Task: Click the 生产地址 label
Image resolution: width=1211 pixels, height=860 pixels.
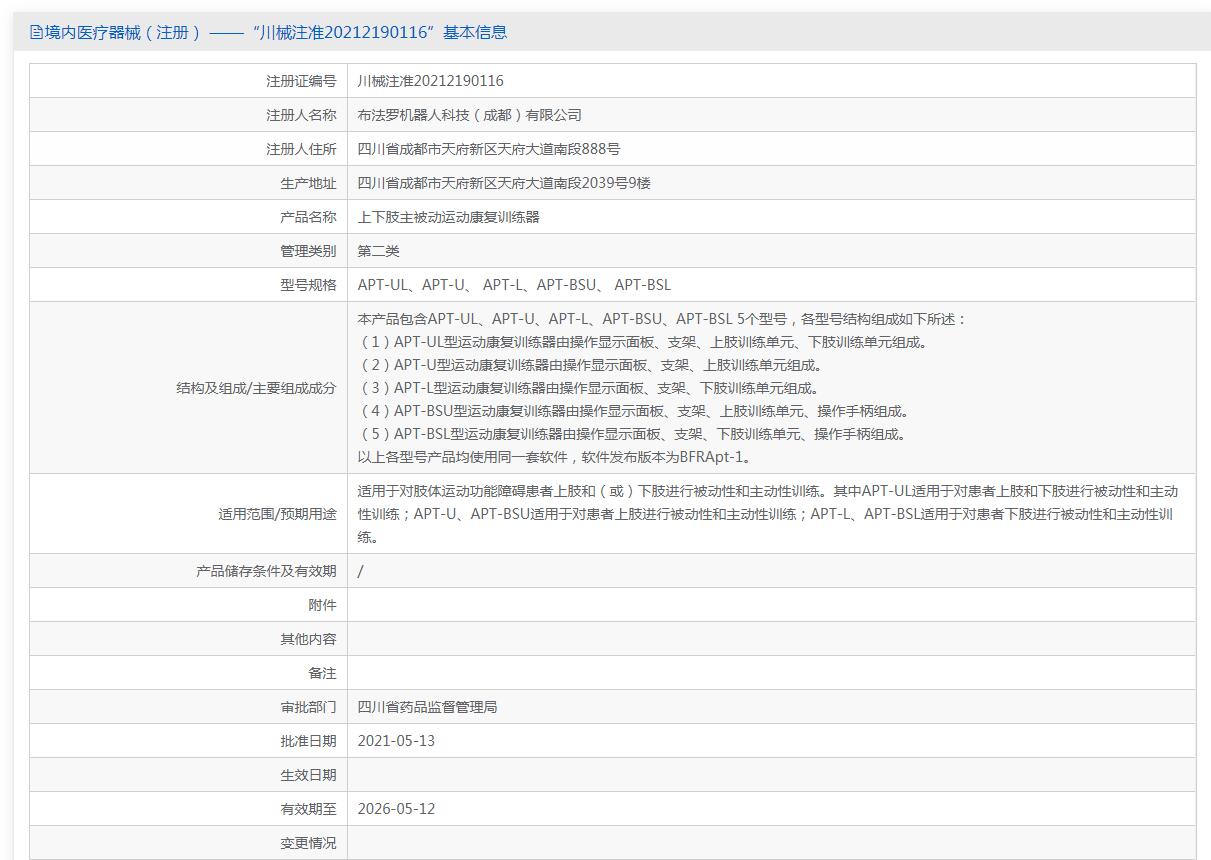Action: [308, 183]
